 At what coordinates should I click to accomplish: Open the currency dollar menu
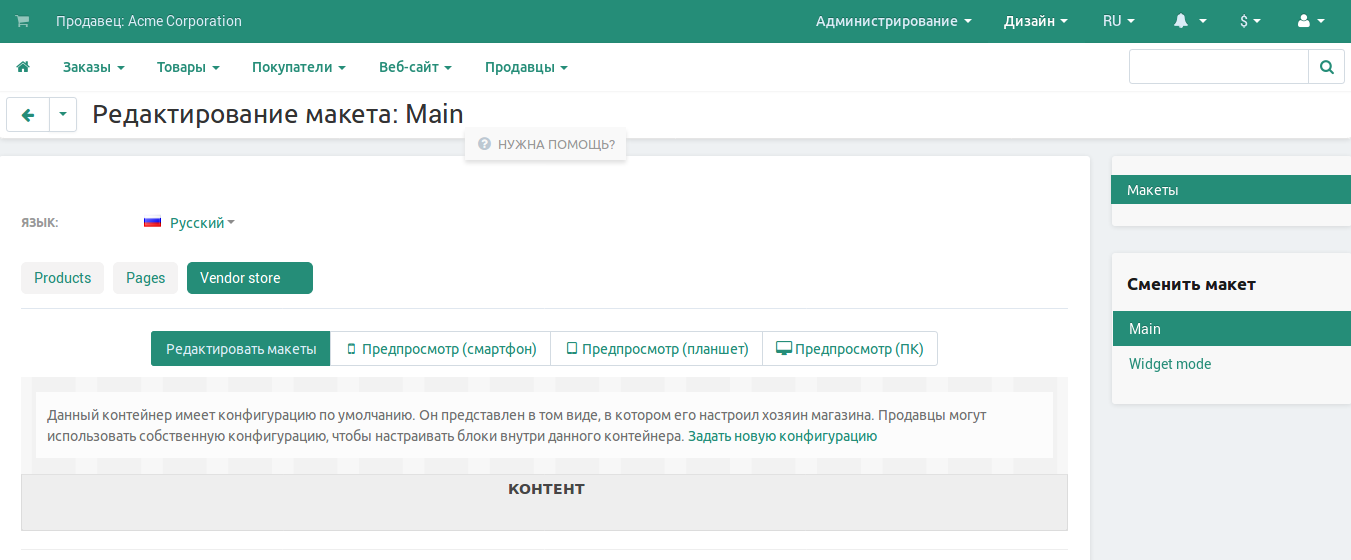coord(1250,21)
